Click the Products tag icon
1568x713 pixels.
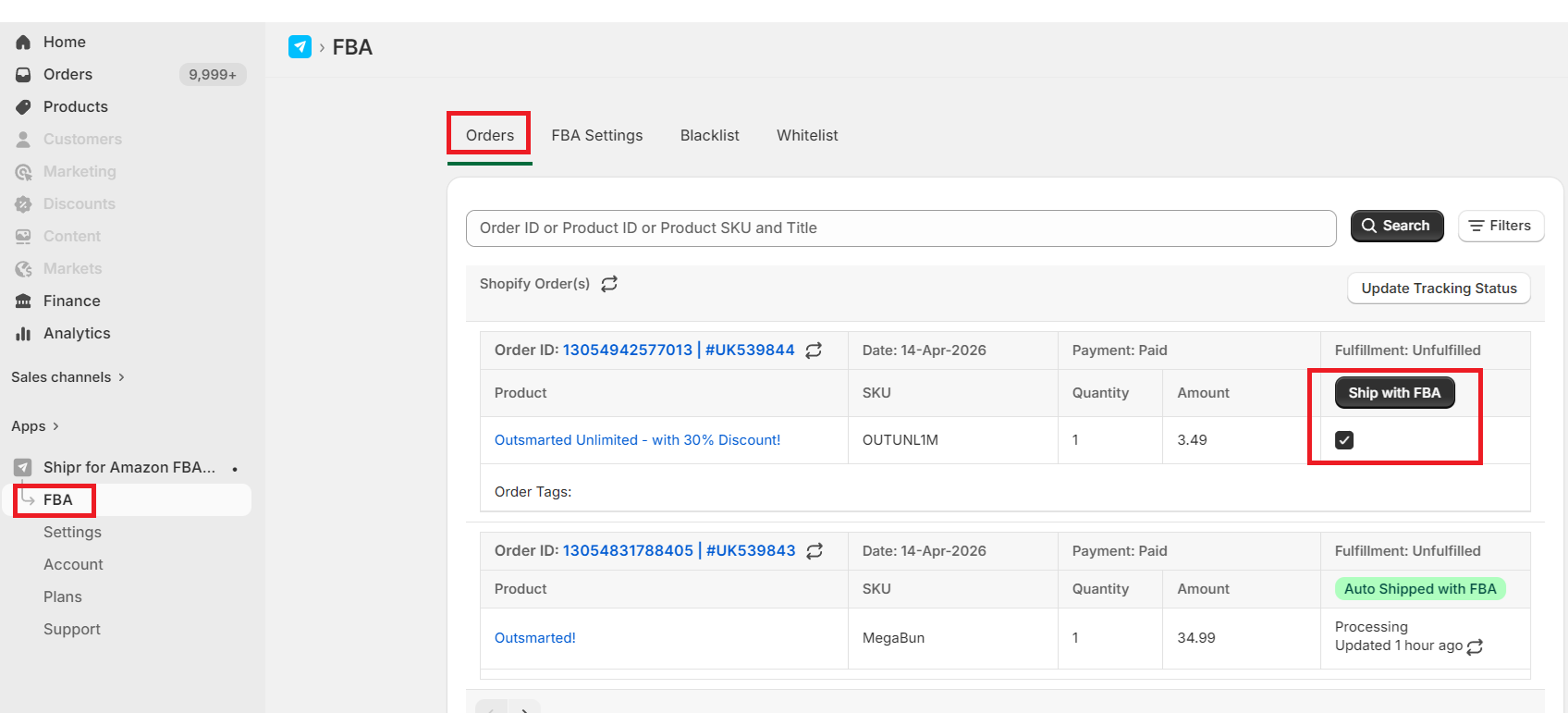tap(23, 107)
